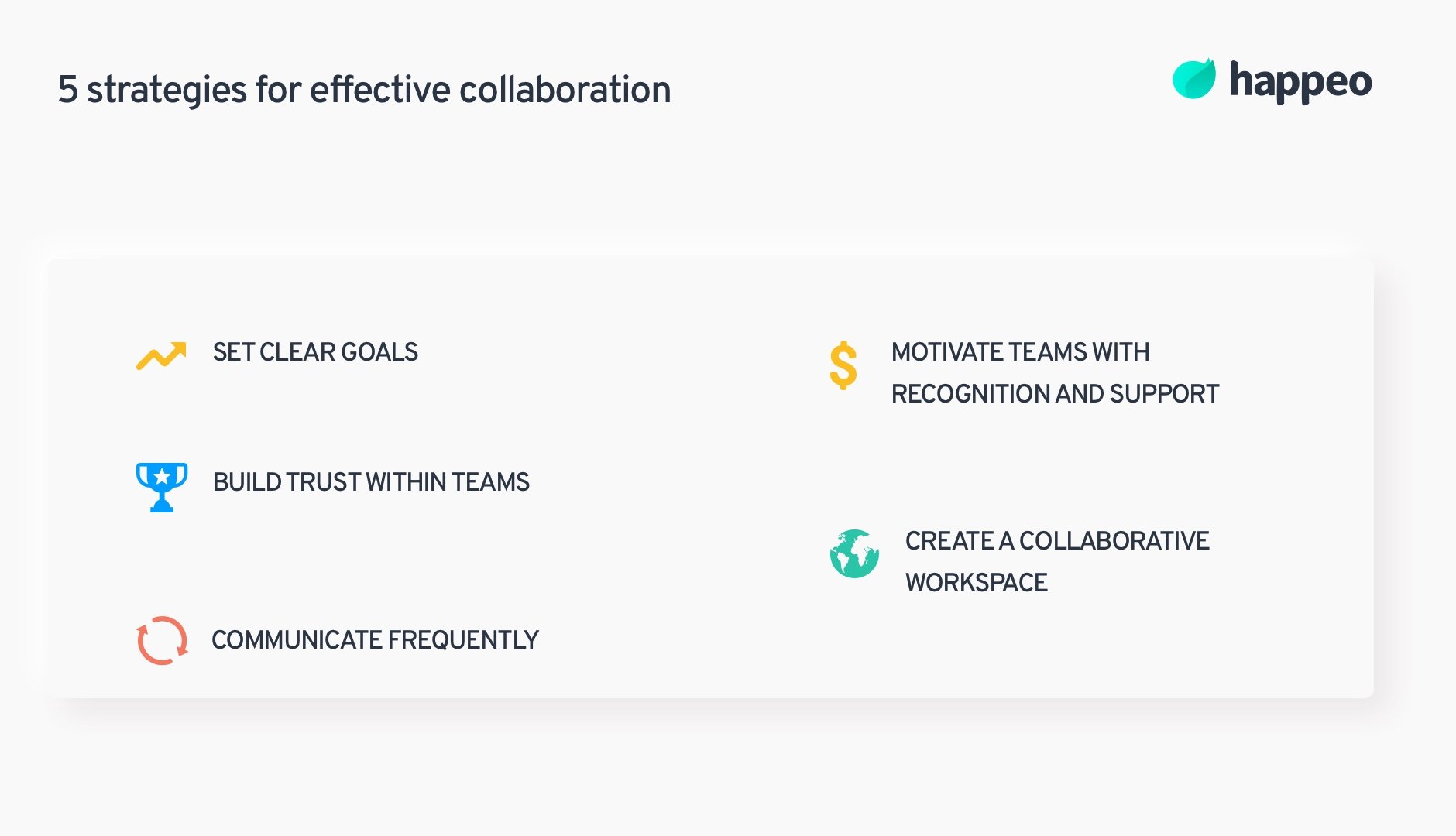Click the yellow dollar sign icon
Screen dimensions: 1456x836
[x=843, y=365]
